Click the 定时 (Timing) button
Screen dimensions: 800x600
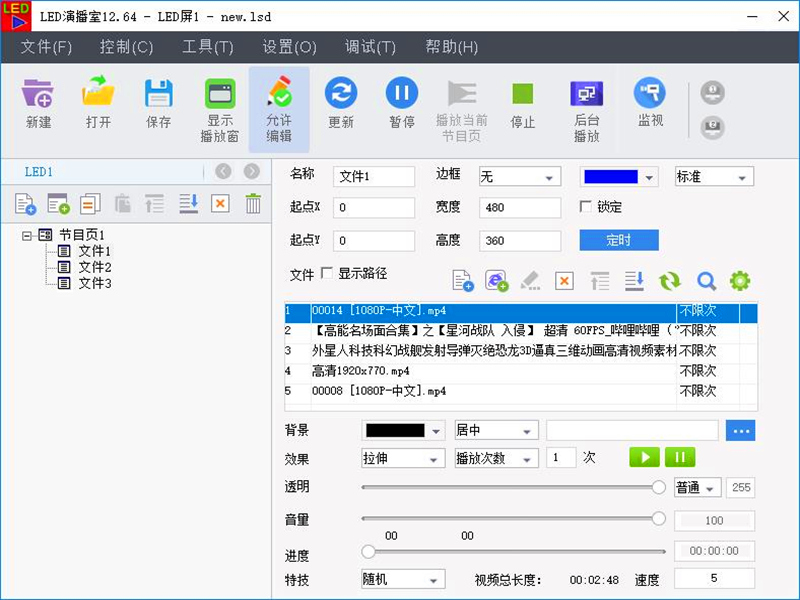click(x=618, y=240)
